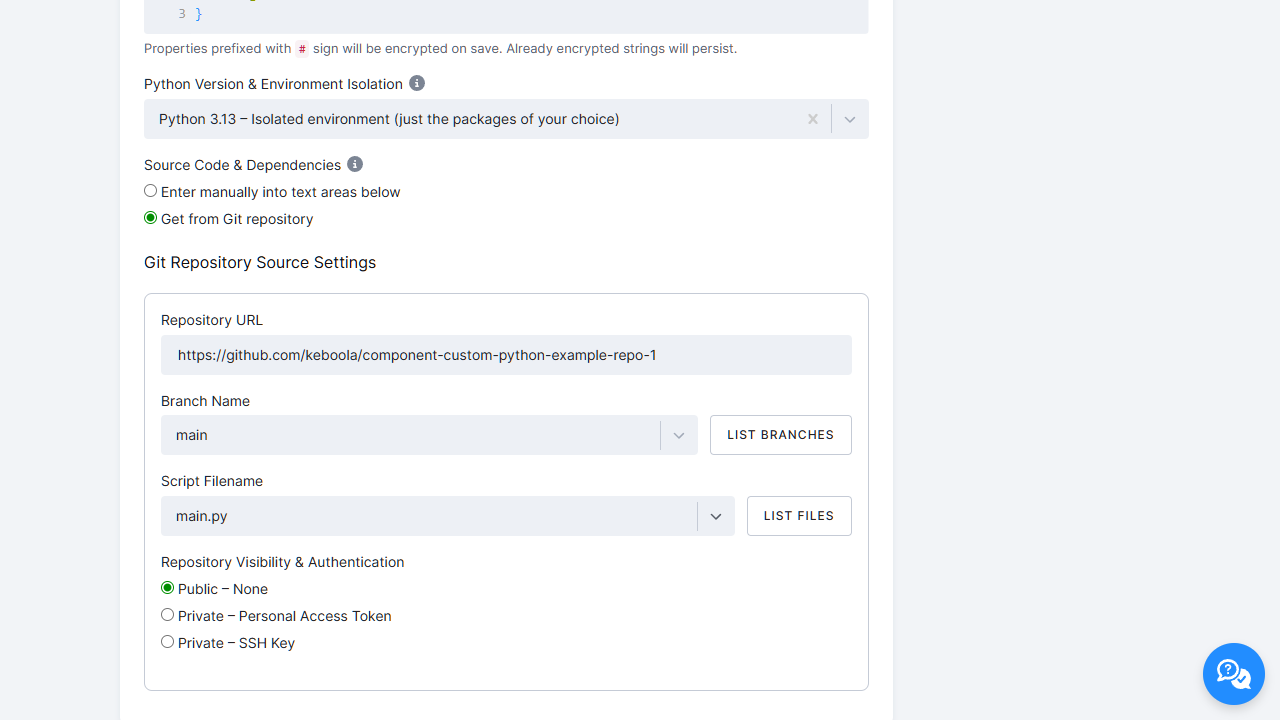Open the Python Version info tooltip

[x=417, y=84]
